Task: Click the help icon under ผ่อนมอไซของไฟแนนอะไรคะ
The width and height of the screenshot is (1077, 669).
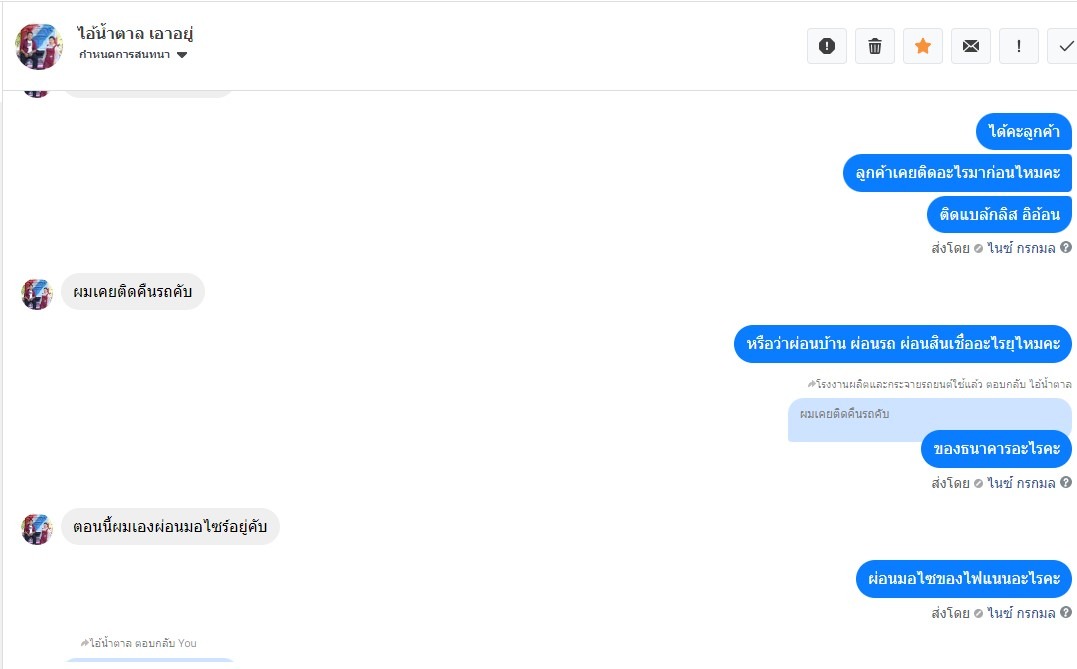Action: click(x=1066, y=613)
